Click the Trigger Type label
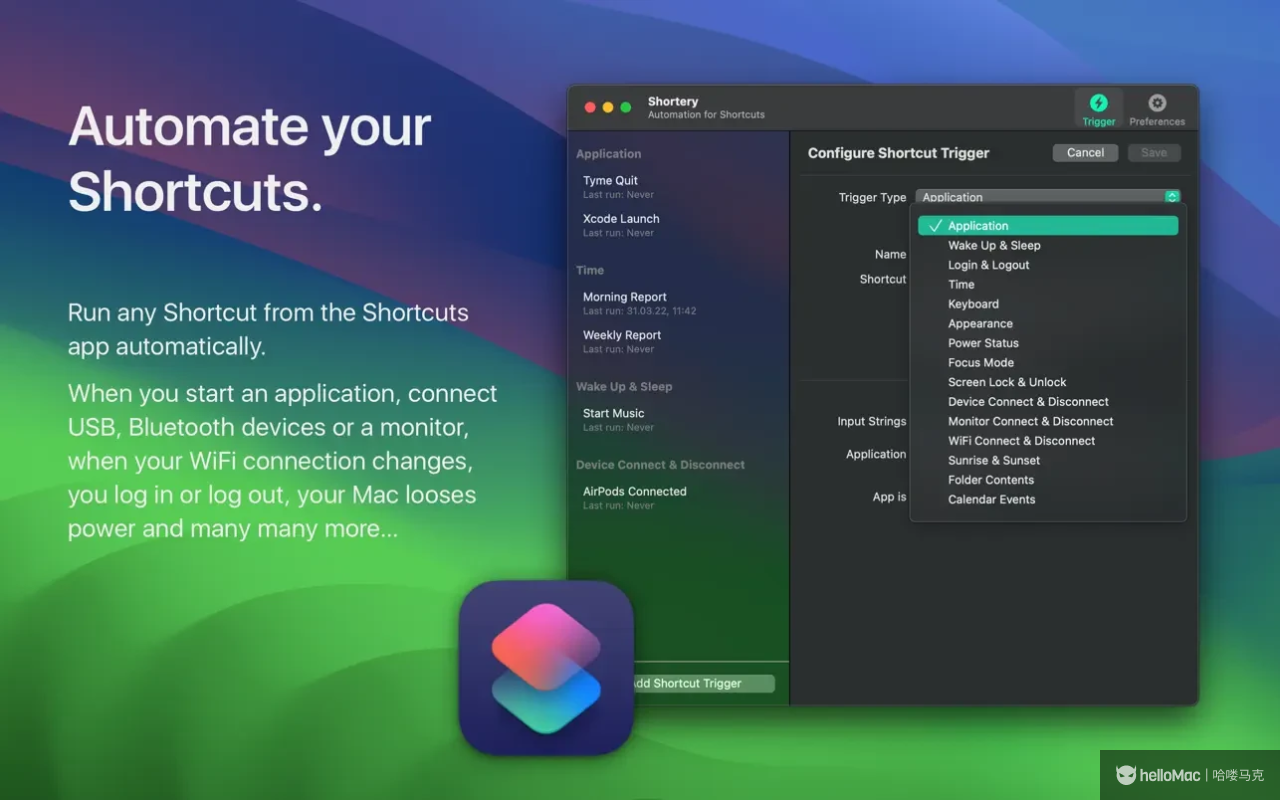1280x800 pixels. click(x=872, y=197)
